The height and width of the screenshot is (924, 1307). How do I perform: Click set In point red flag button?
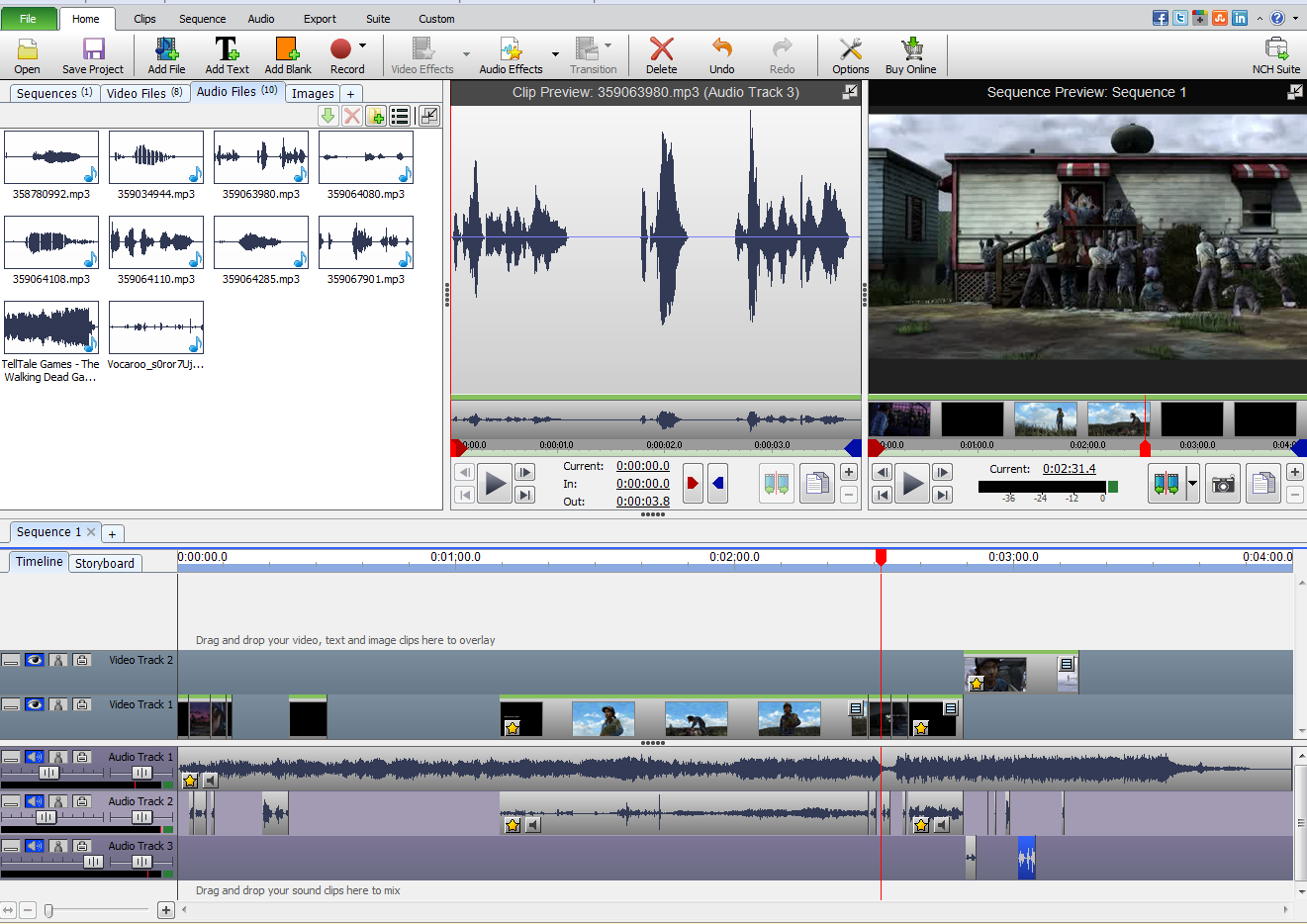click(x=693, y=483)
